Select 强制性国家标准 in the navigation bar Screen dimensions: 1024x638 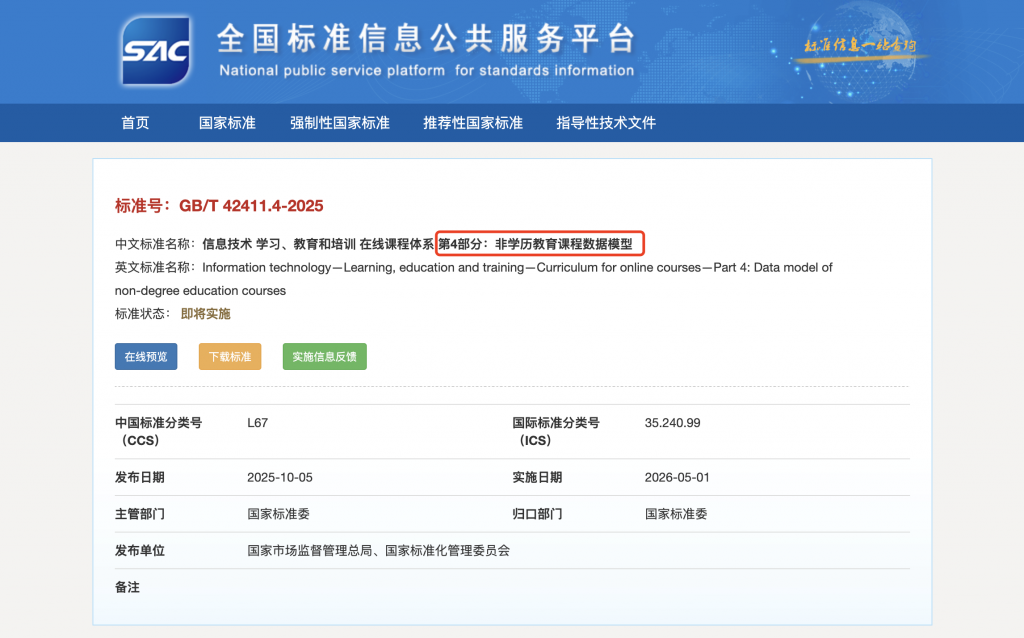[340, 123]
